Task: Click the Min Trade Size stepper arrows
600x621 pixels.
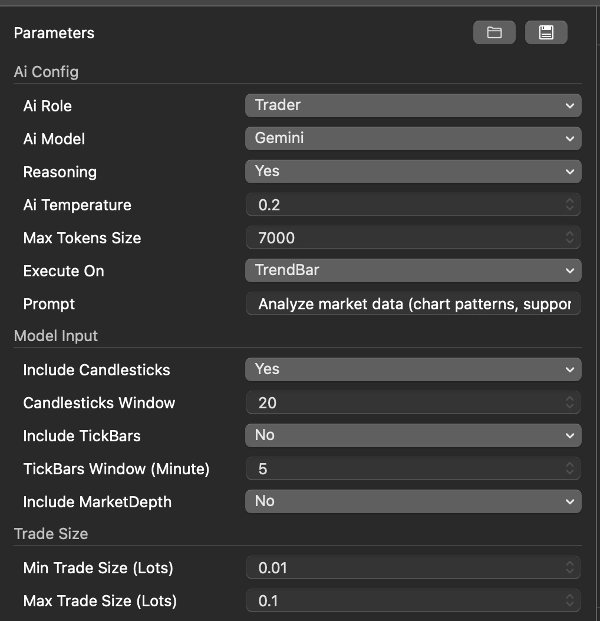Action: point(571,568)
